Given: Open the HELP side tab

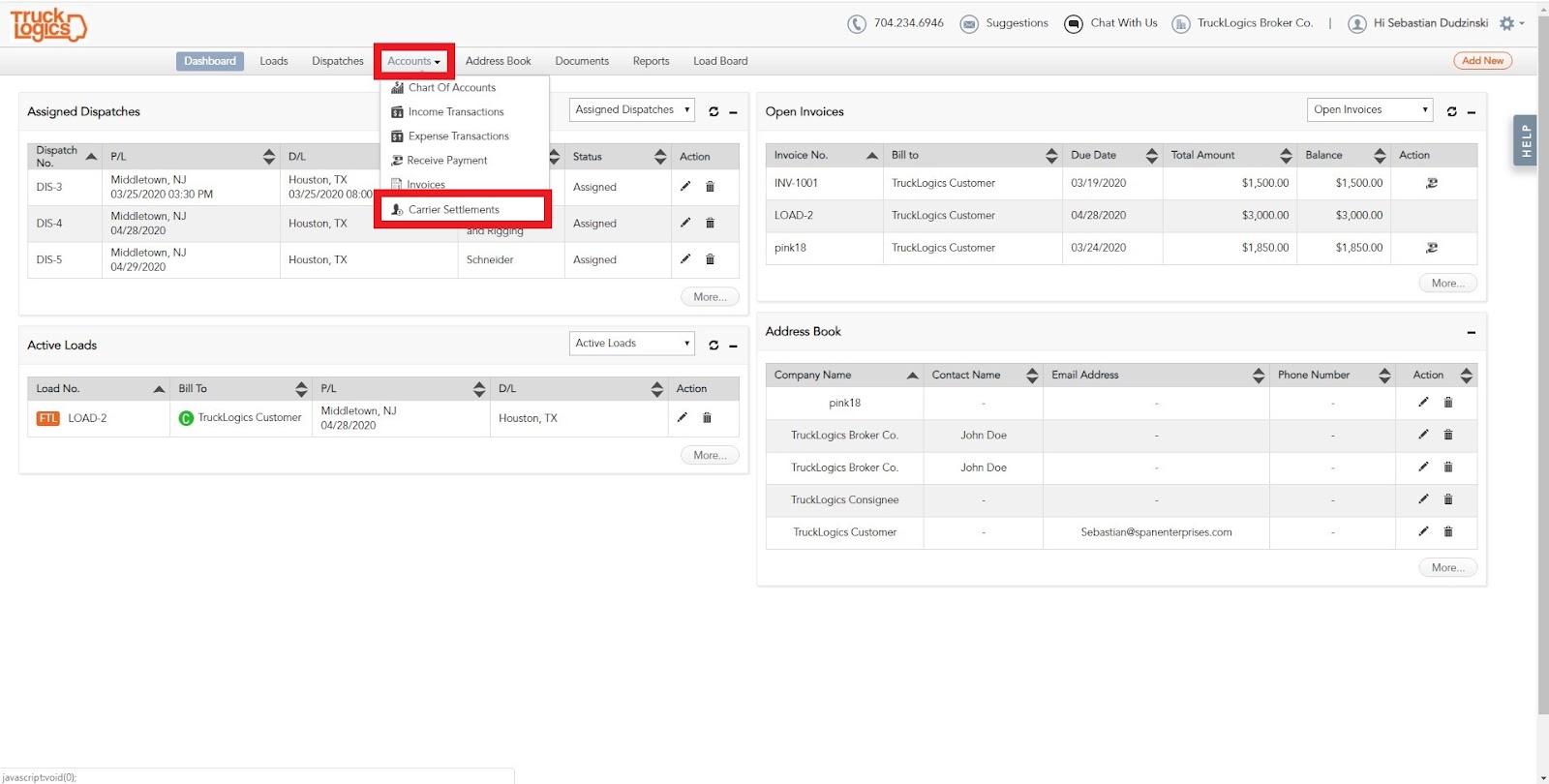Looking at the screenshot, I should pyautogui.click(x=1526, y=141).
